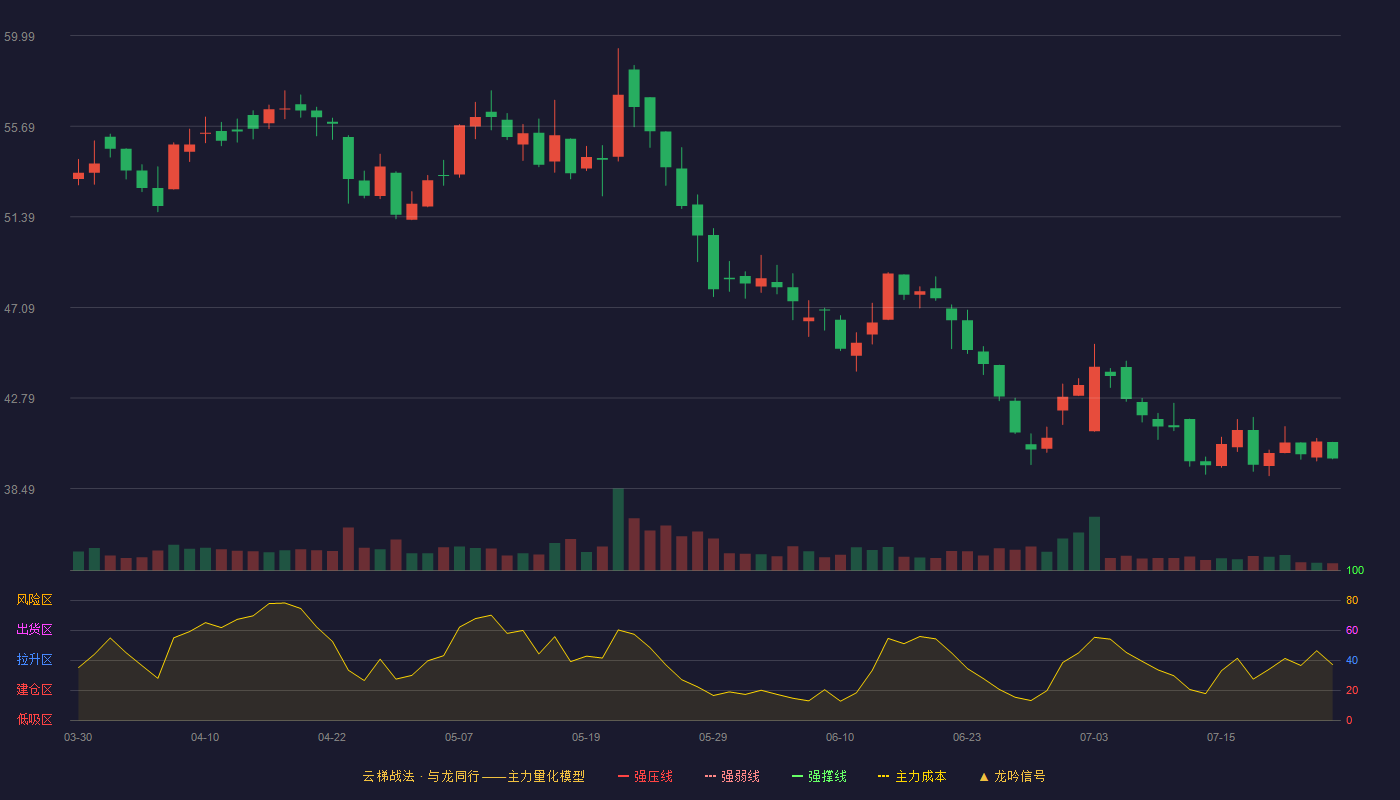
Task: Click the 03-30 date label
Action: coord(78,737)
